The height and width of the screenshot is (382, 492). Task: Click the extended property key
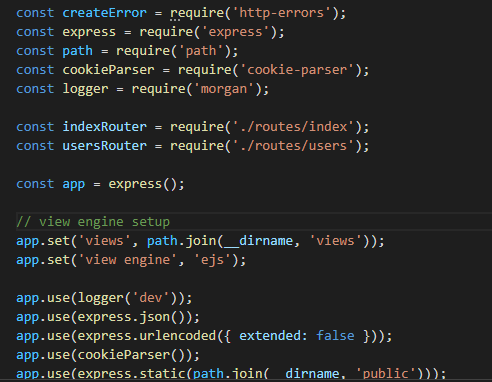(x=270, y=336)
